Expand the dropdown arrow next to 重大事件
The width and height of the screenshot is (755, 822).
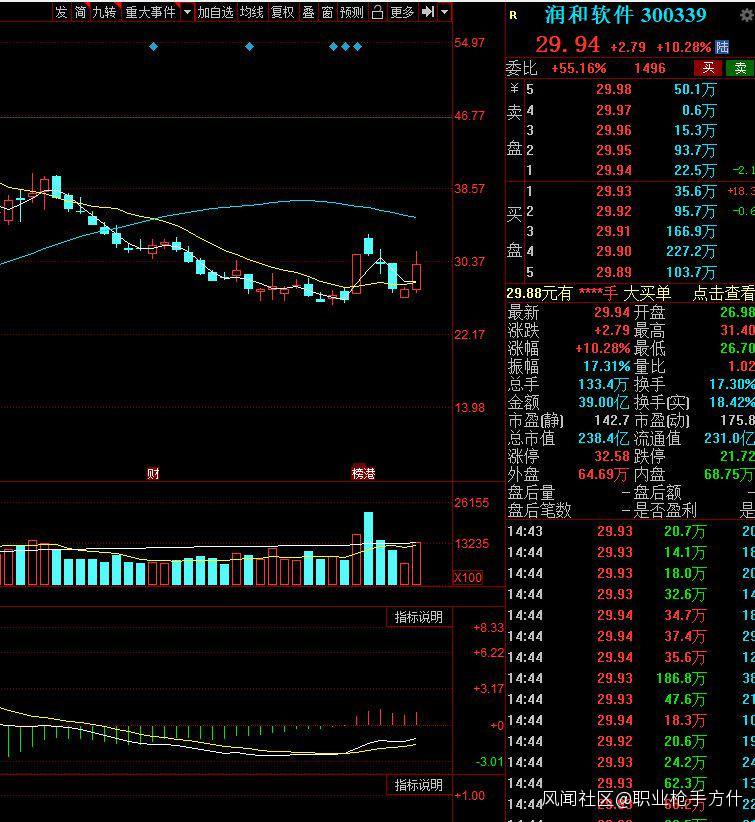point(187,12)
